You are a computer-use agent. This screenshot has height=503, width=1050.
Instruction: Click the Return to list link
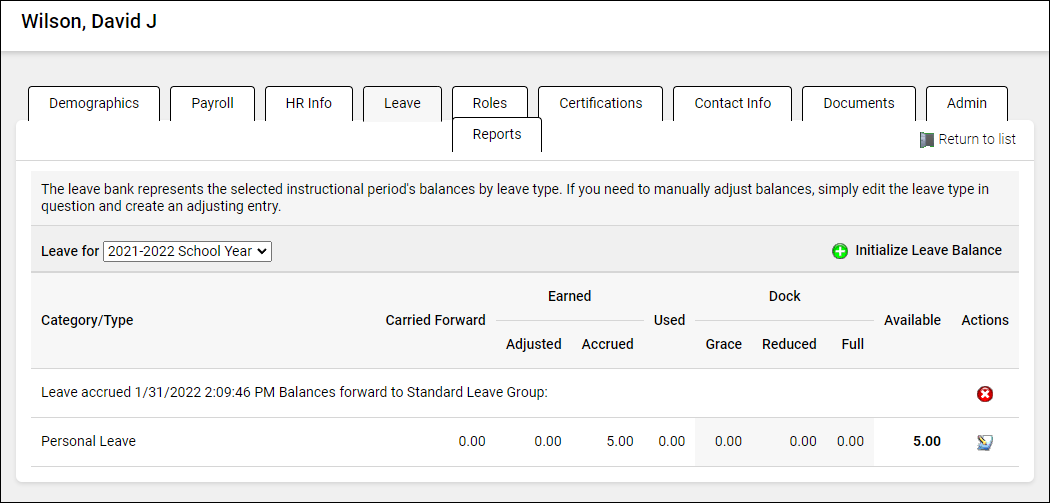[x=976, y=140]
